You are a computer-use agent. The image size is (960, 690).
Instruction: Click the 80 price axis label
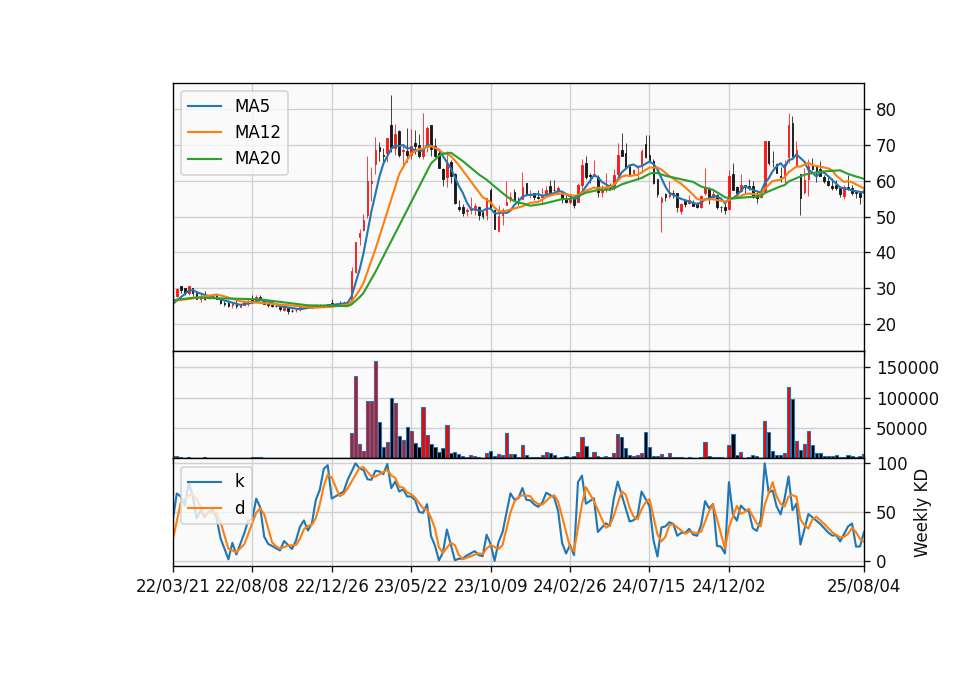click(886, 110)
